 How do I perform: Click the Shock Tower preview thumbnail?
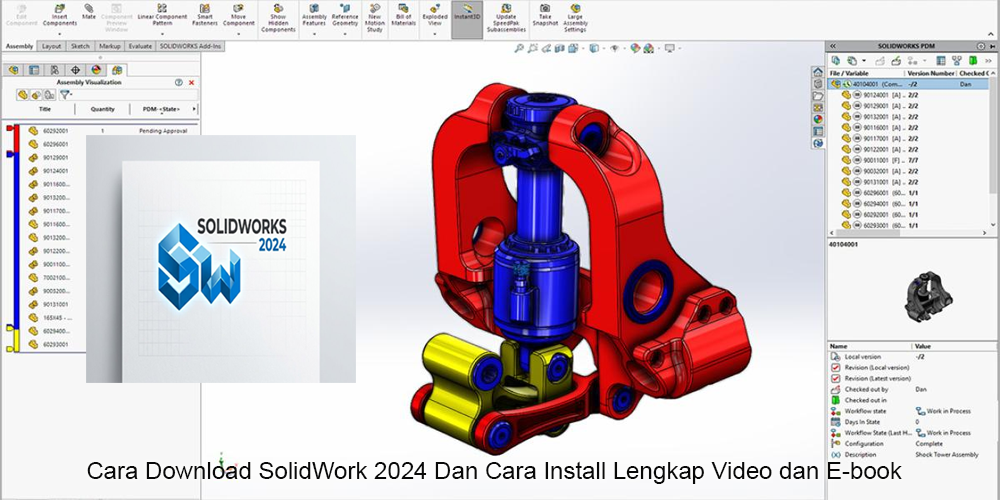pyautogui.click(x=929, y=295)
